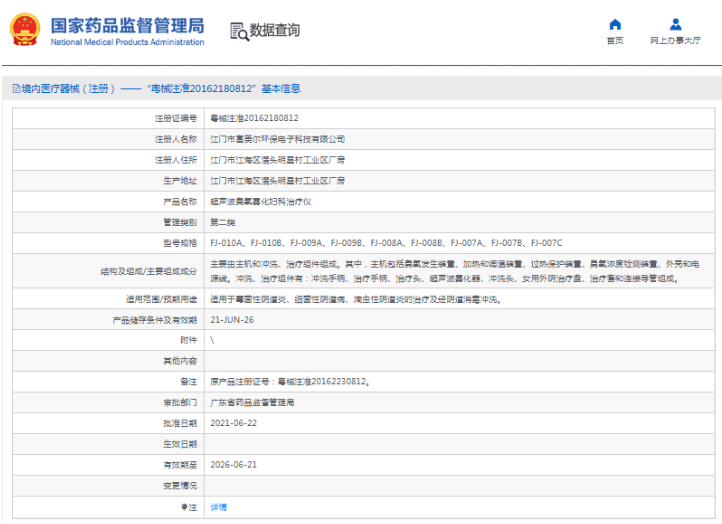The height and width of the screenshot is (524, 722).
Task: Click 产品名称 row label
Action: [180, 202]
